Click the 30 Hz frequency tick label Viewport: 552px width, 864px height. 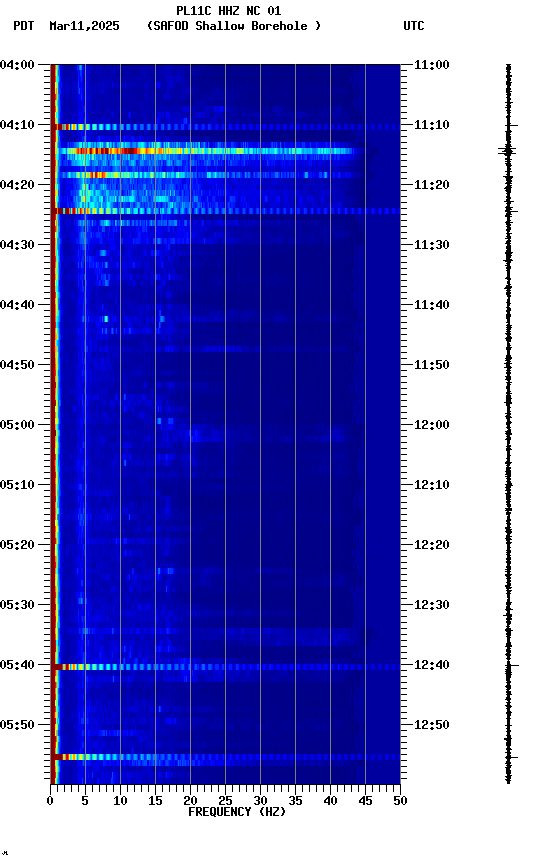[x=260, y=801]
